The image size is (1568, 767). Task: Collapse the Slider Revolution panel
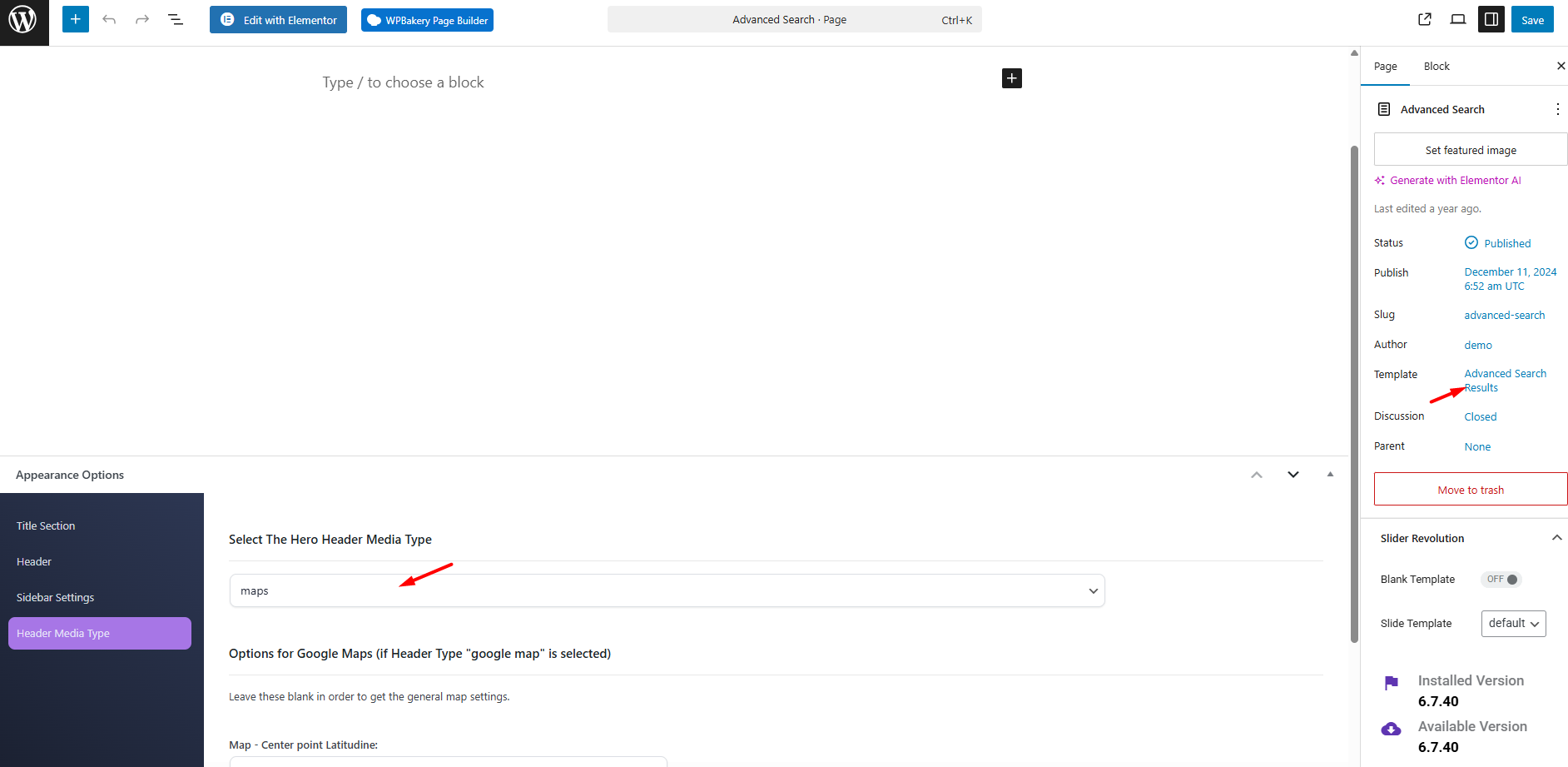point(1556,538)
